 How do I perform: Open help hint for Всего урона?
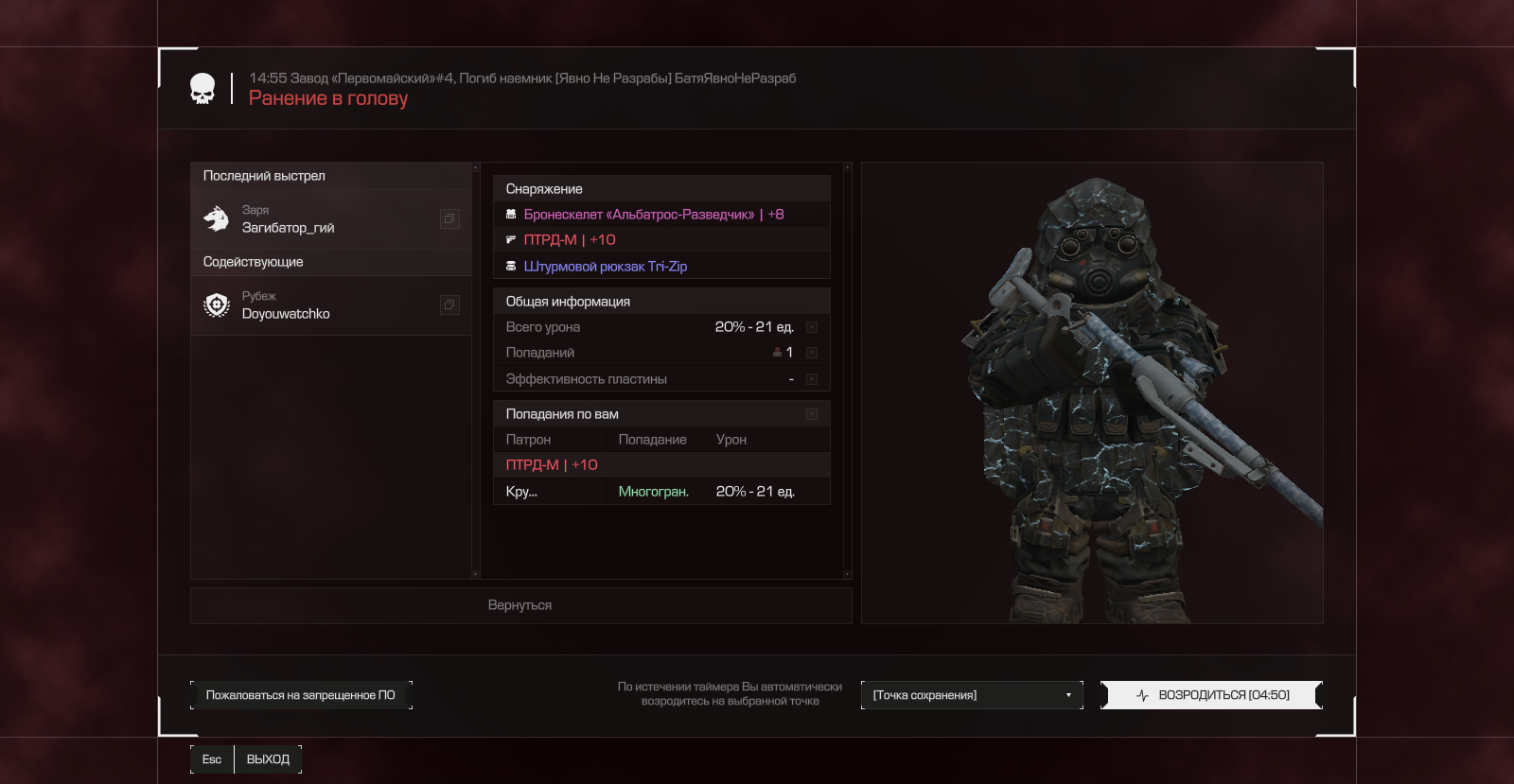tap(811, 327)
